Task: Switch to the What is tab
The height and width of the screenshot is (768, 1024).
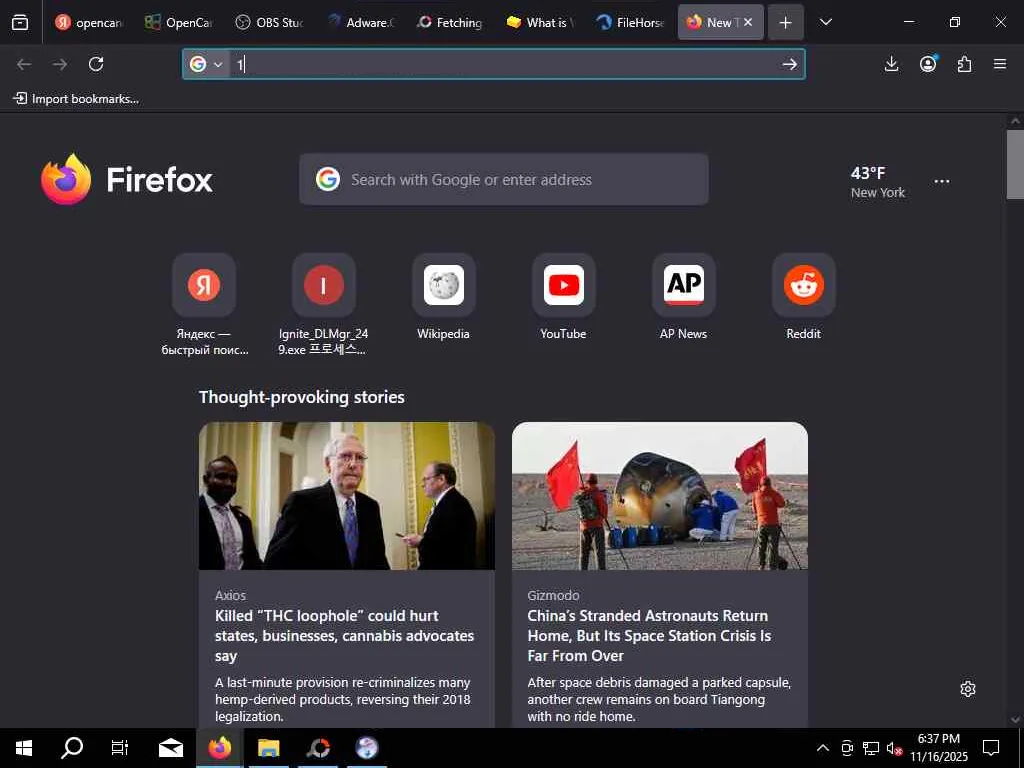Action: (539, 23)
